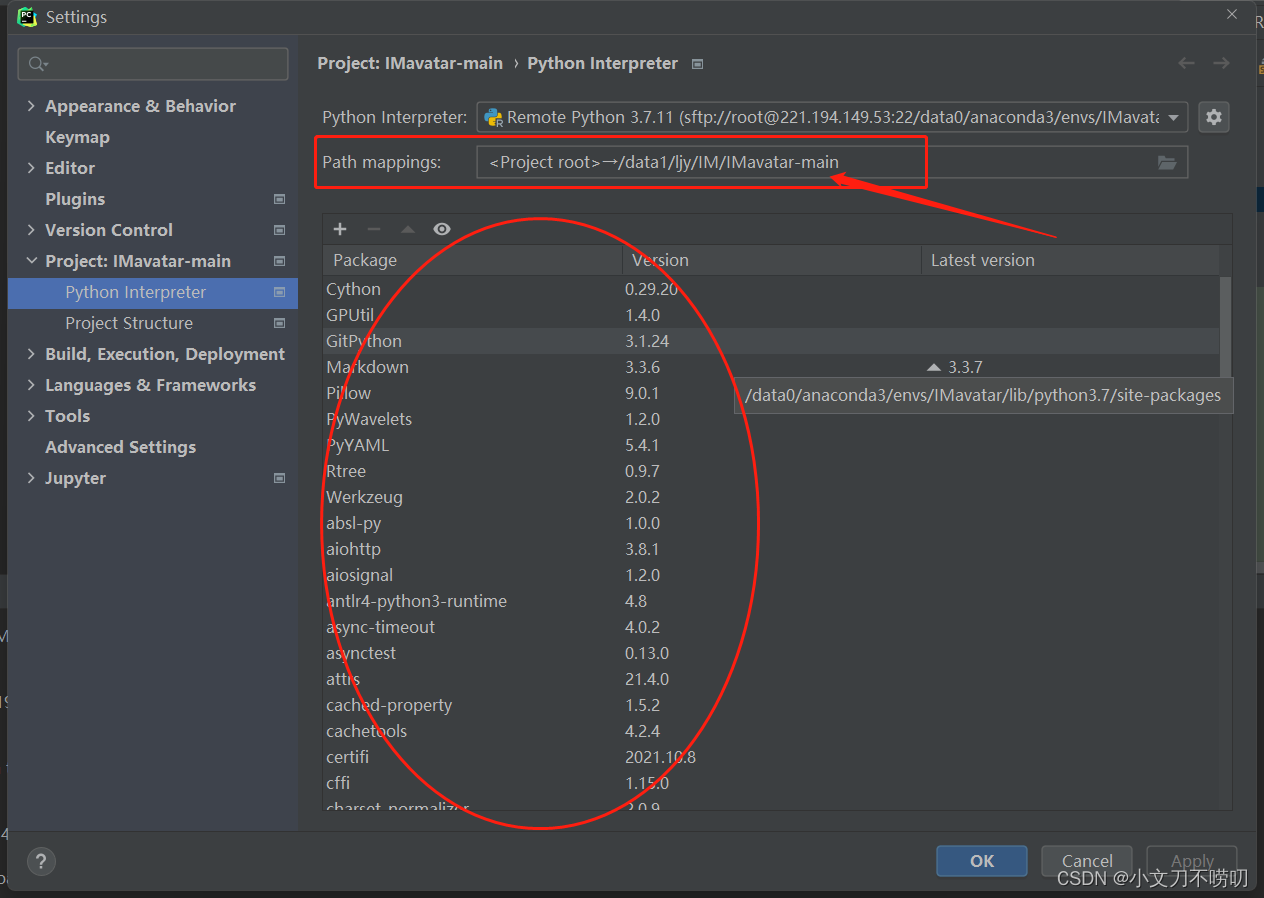1264x898 pixels.
Task: Select the Werkzeug package row
Action: (x=771, y=497)
